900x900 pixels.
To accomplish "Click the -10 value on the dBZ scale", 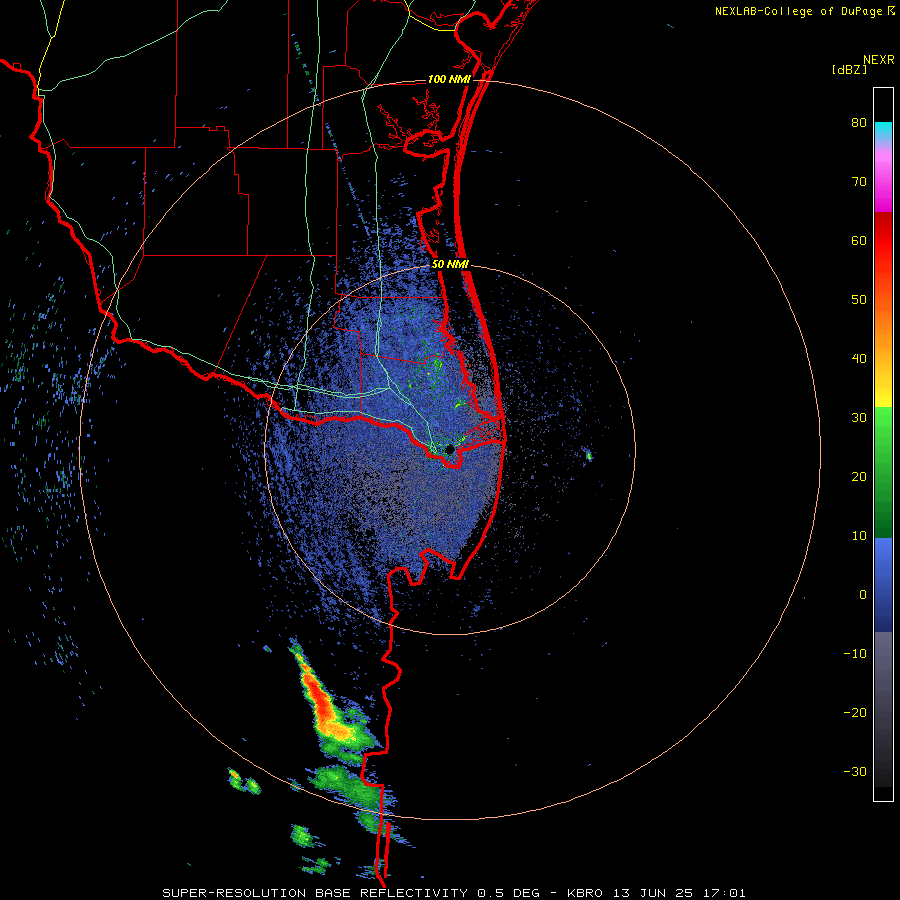I will [855, 654].
